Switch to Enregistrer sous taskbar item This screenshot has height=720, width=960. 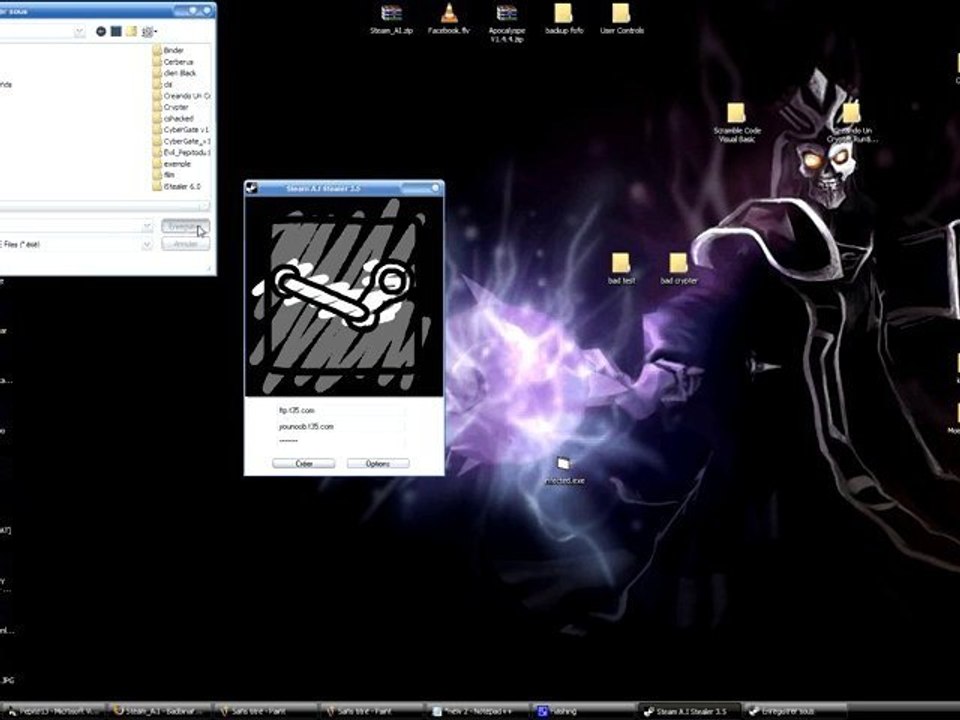point(795,711)
